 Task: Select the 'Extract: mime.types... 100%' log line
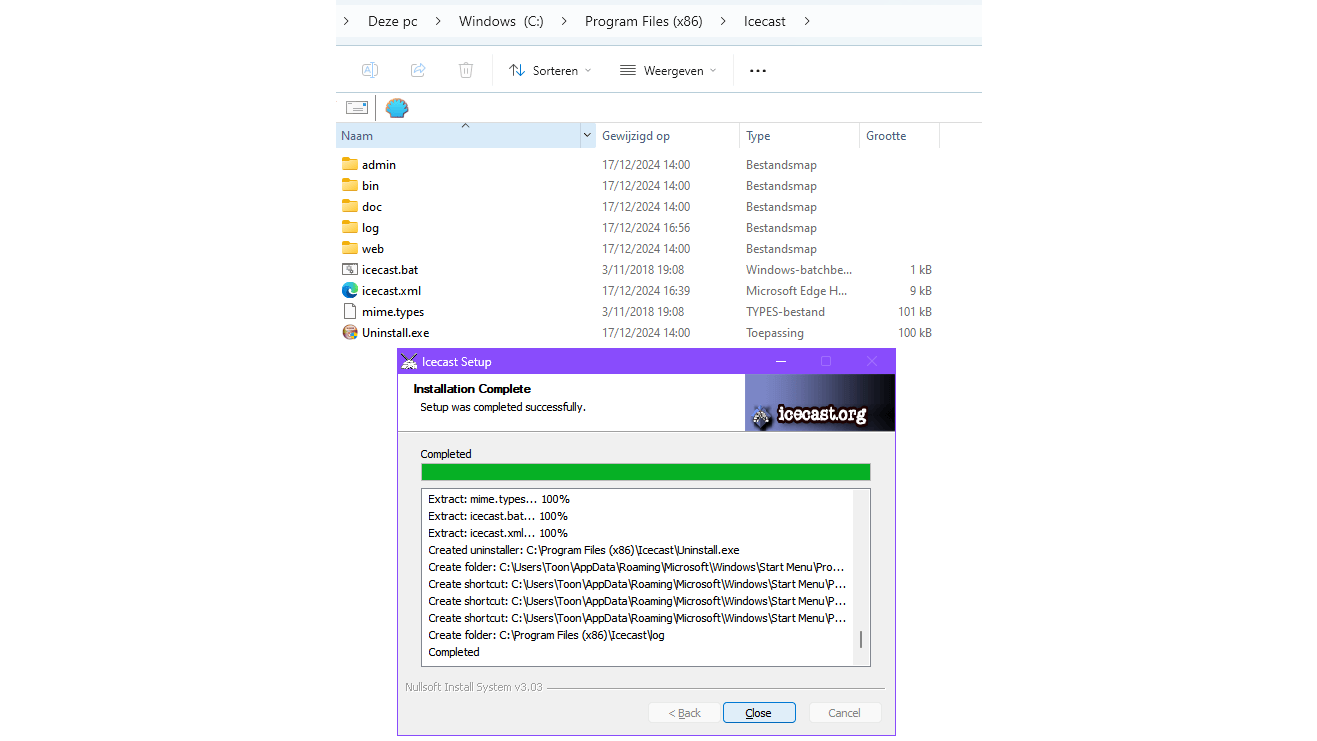499,499
